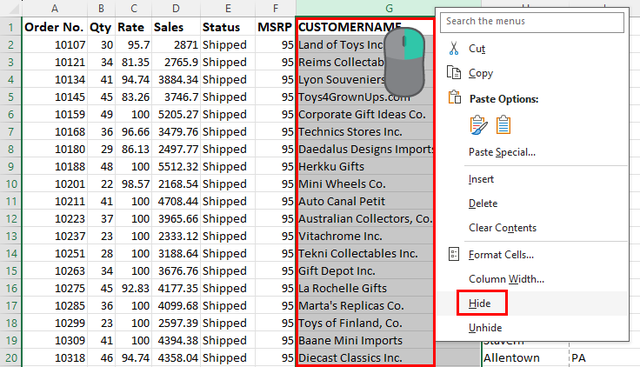The height and width of the screenshot is (367, 640).
Task: Choose the plain Paste clipboard icon
Action: [x=503, y=125]
